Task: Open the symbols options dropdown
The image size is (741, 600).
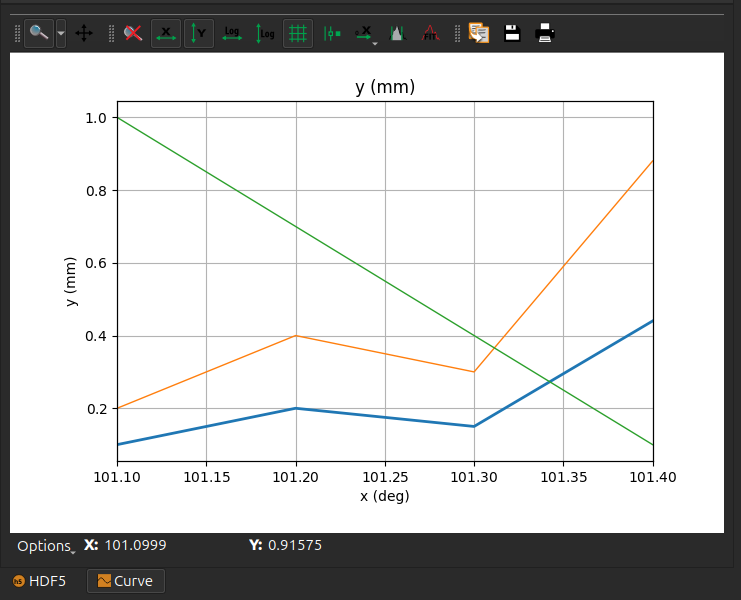Action: coord(365,34)
